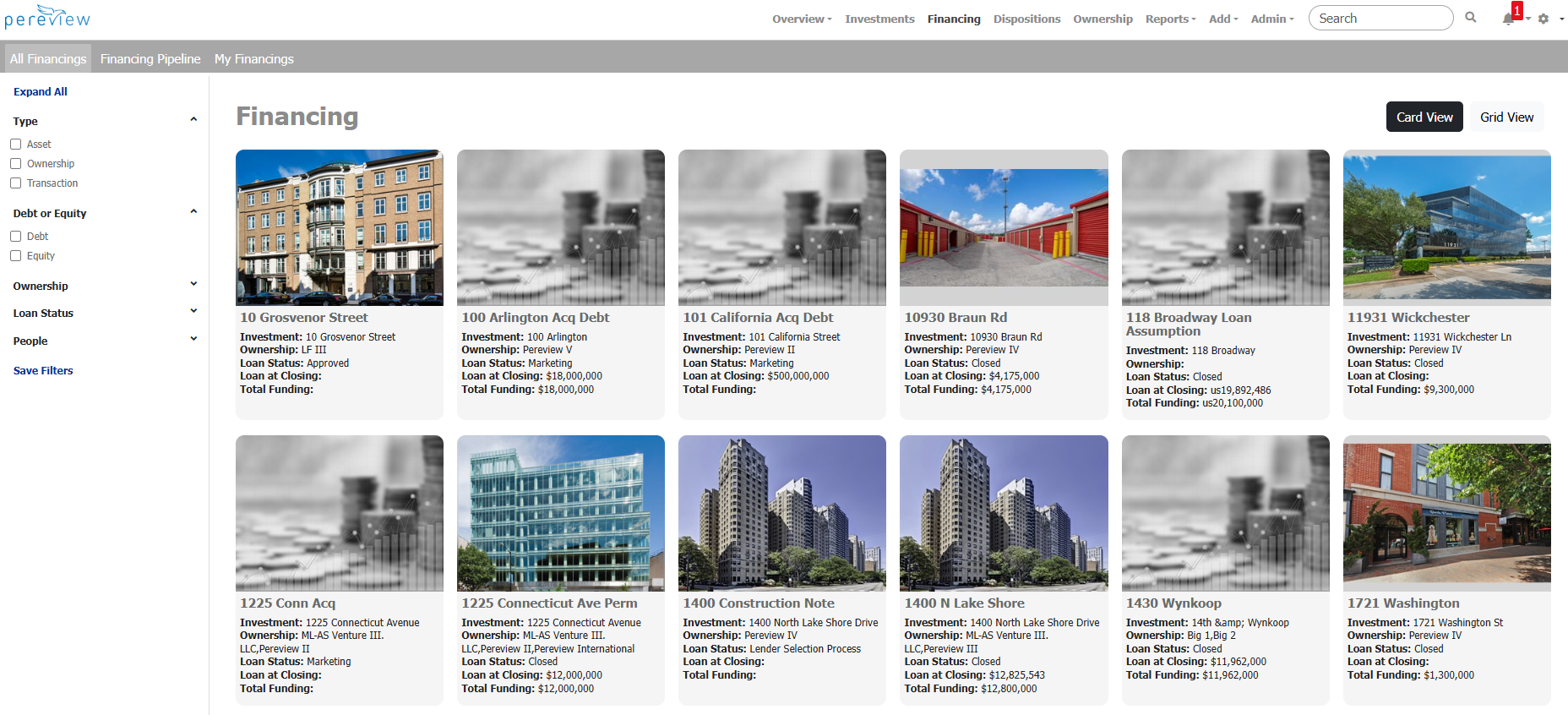This screenshot has width=1568, height=715.
Task: Collapse the Type filter chevron
Action: coord(193,120)
